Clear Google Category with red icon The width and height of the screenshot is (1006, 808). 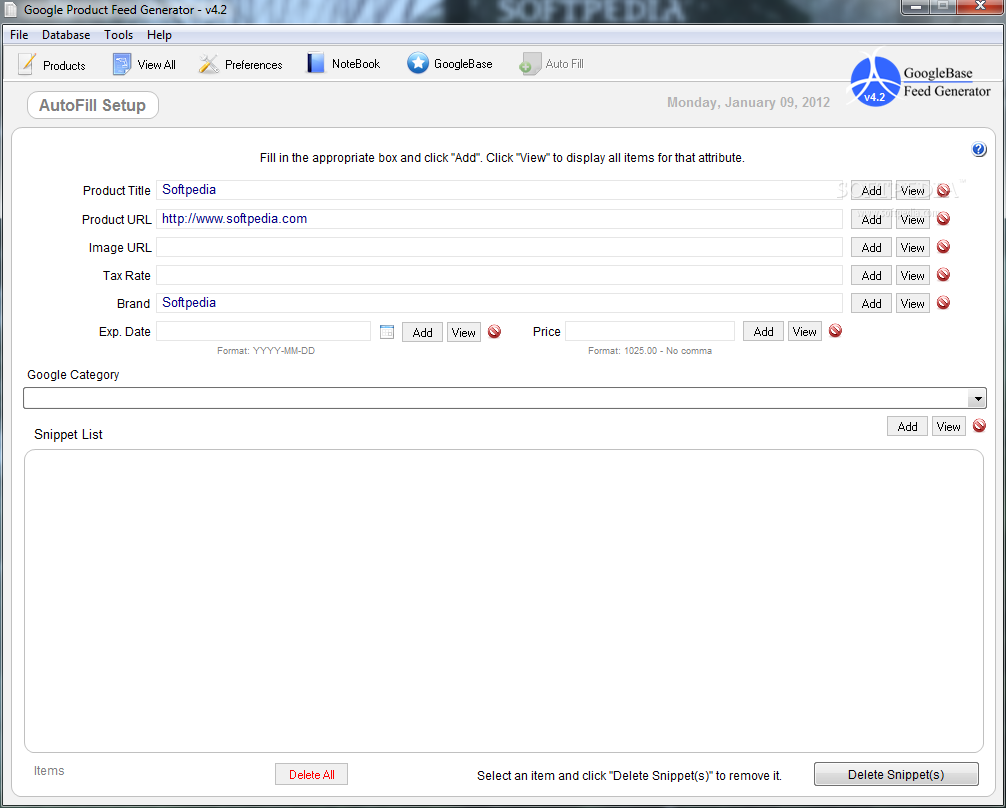click(x=979, y=425)
